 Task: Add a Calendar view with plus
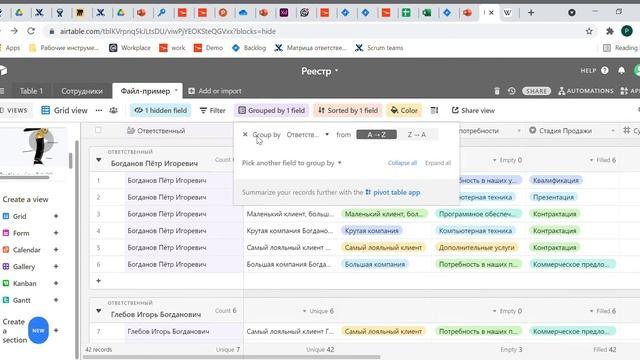click(56, 249)
